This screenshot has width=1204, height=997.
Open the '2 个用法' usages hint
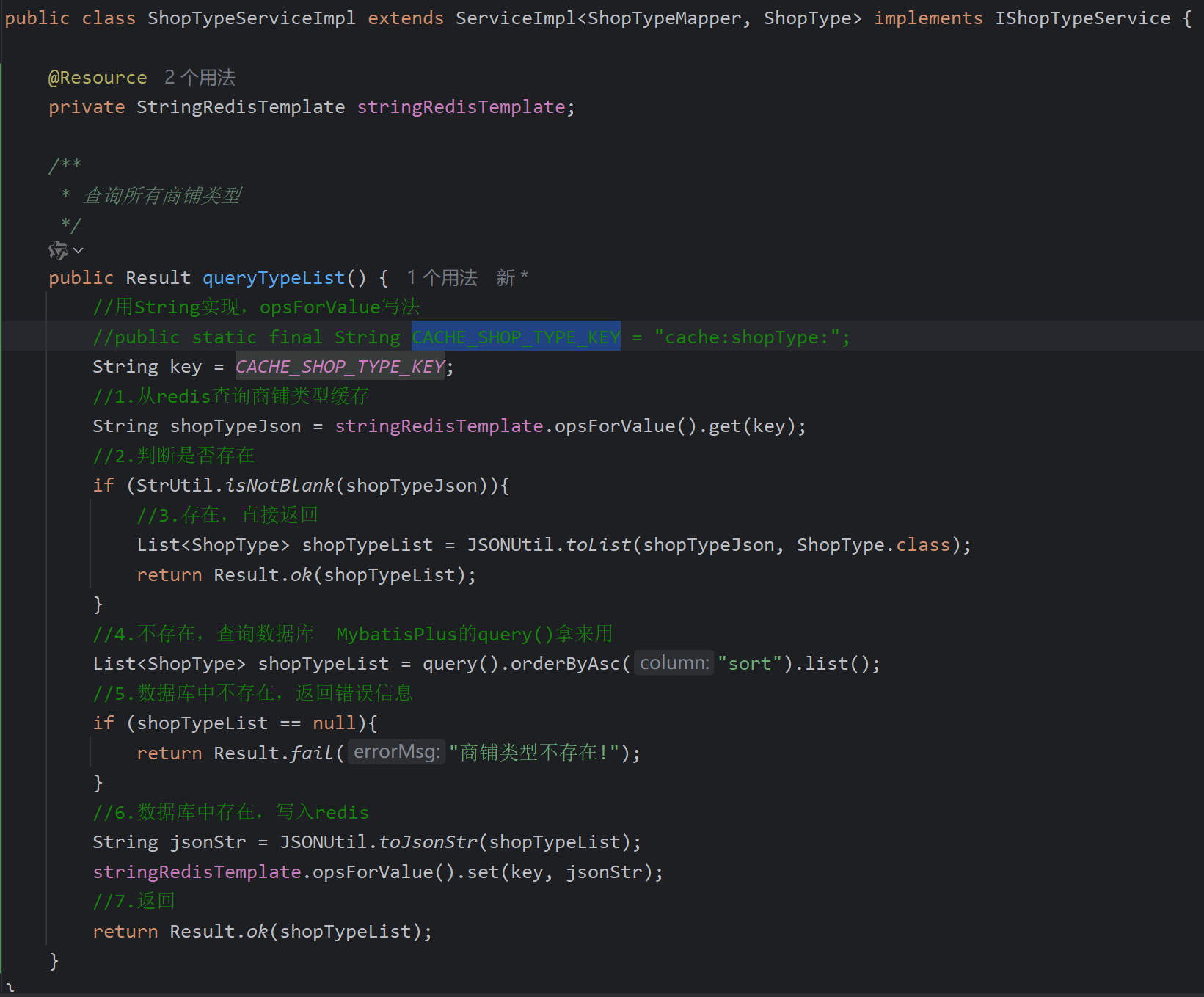coord(200,78)
